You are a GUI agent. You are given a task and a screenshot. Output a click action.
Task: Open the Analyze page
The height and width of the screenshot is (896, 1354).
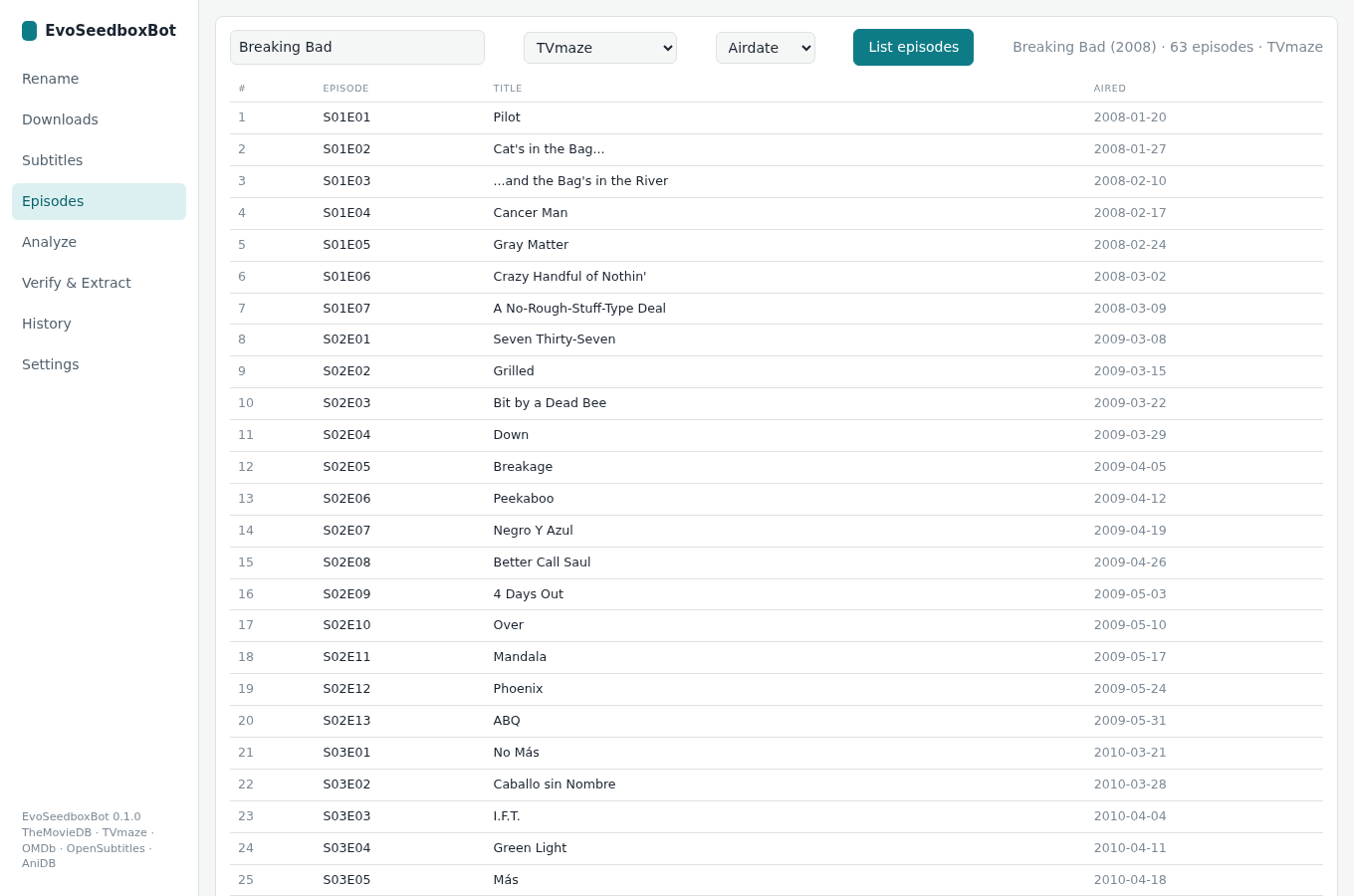coord(99,242)
